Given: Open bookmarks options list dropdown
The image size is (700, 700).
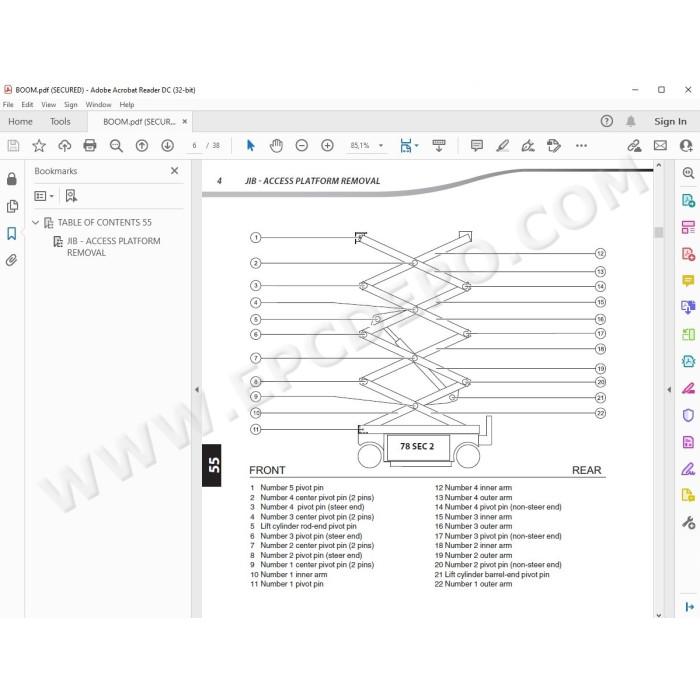Looking at the screenshot, I should coord(44,196).
